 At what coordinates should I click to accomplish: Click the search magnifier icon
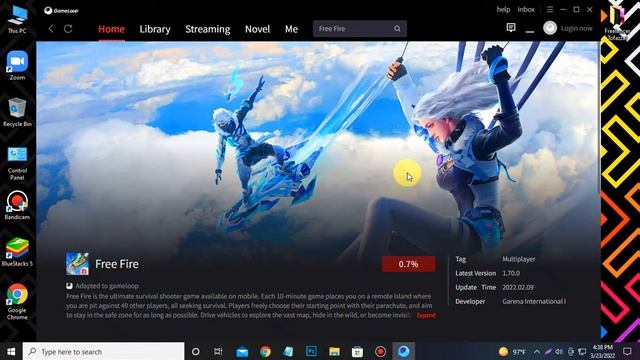(397, 29)
